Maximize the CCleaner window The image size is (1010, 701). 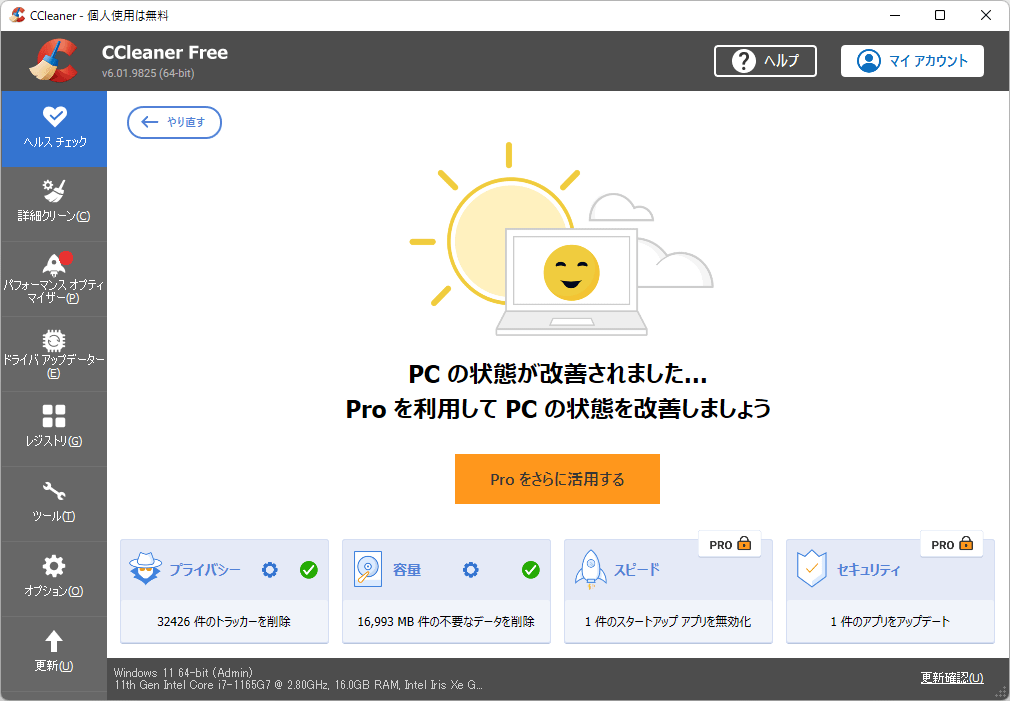pyautogui.click(x=940, y=15)
